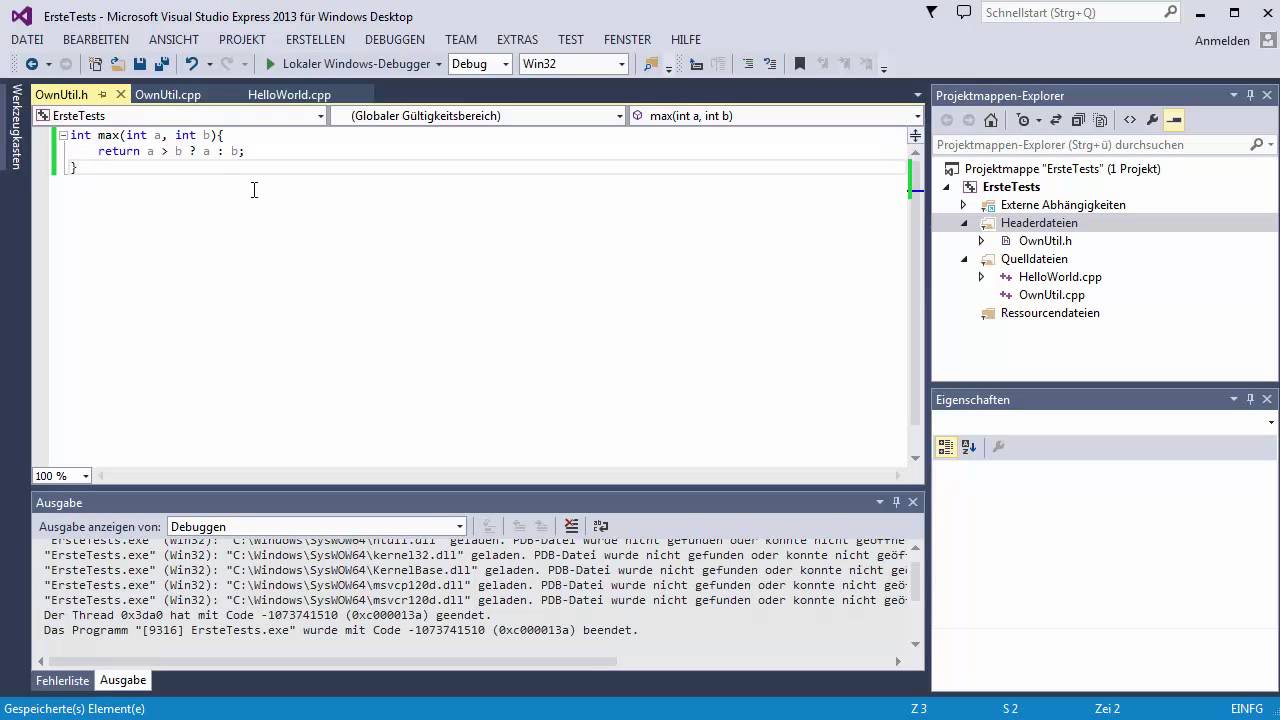Image resolution: width=1280 pixels, height=720 pixels.
Task: Click the pending changes filter clock icon
Action: [1022, 120]
